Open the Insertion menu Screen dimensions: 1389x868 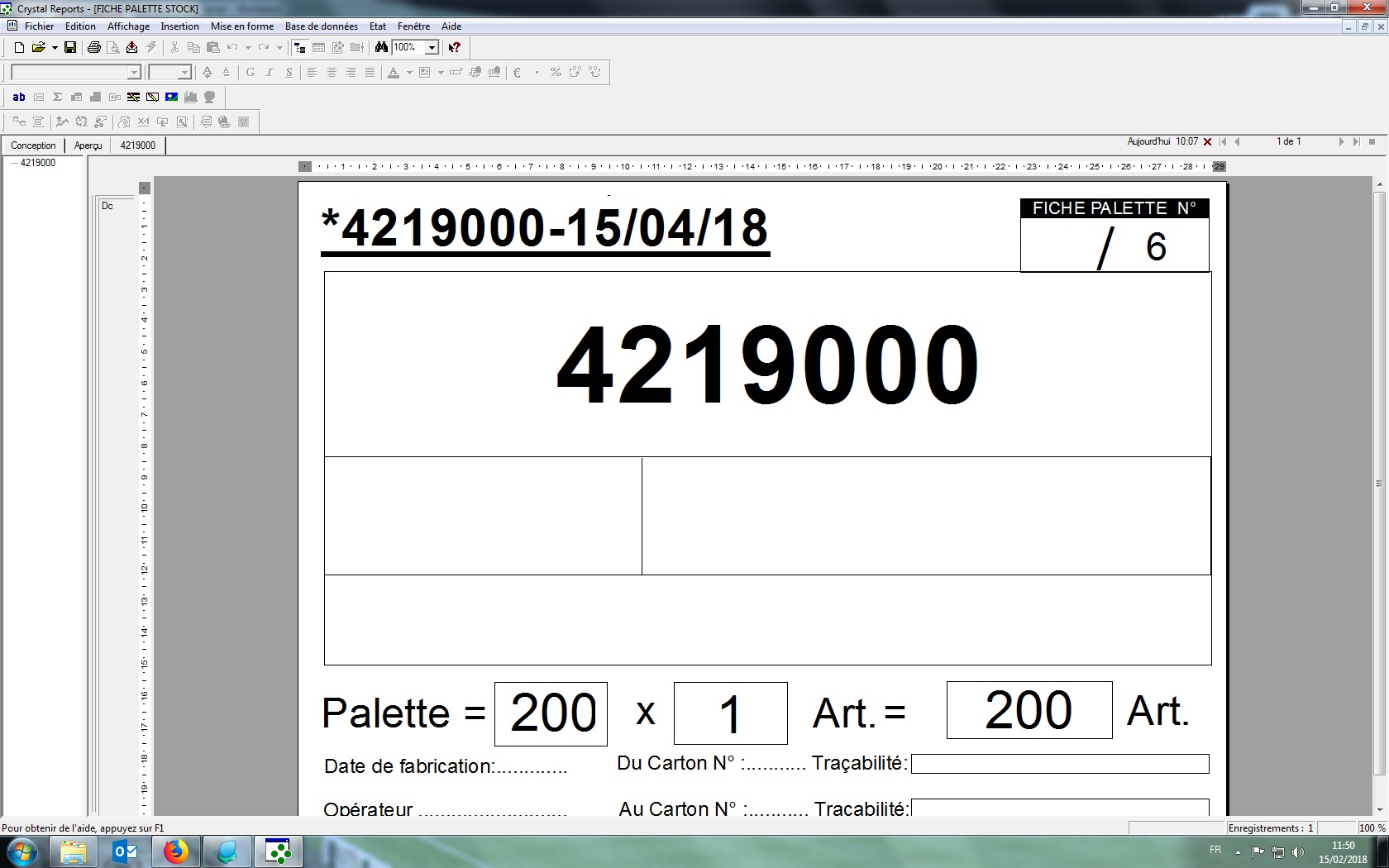[x=179, y=26]
